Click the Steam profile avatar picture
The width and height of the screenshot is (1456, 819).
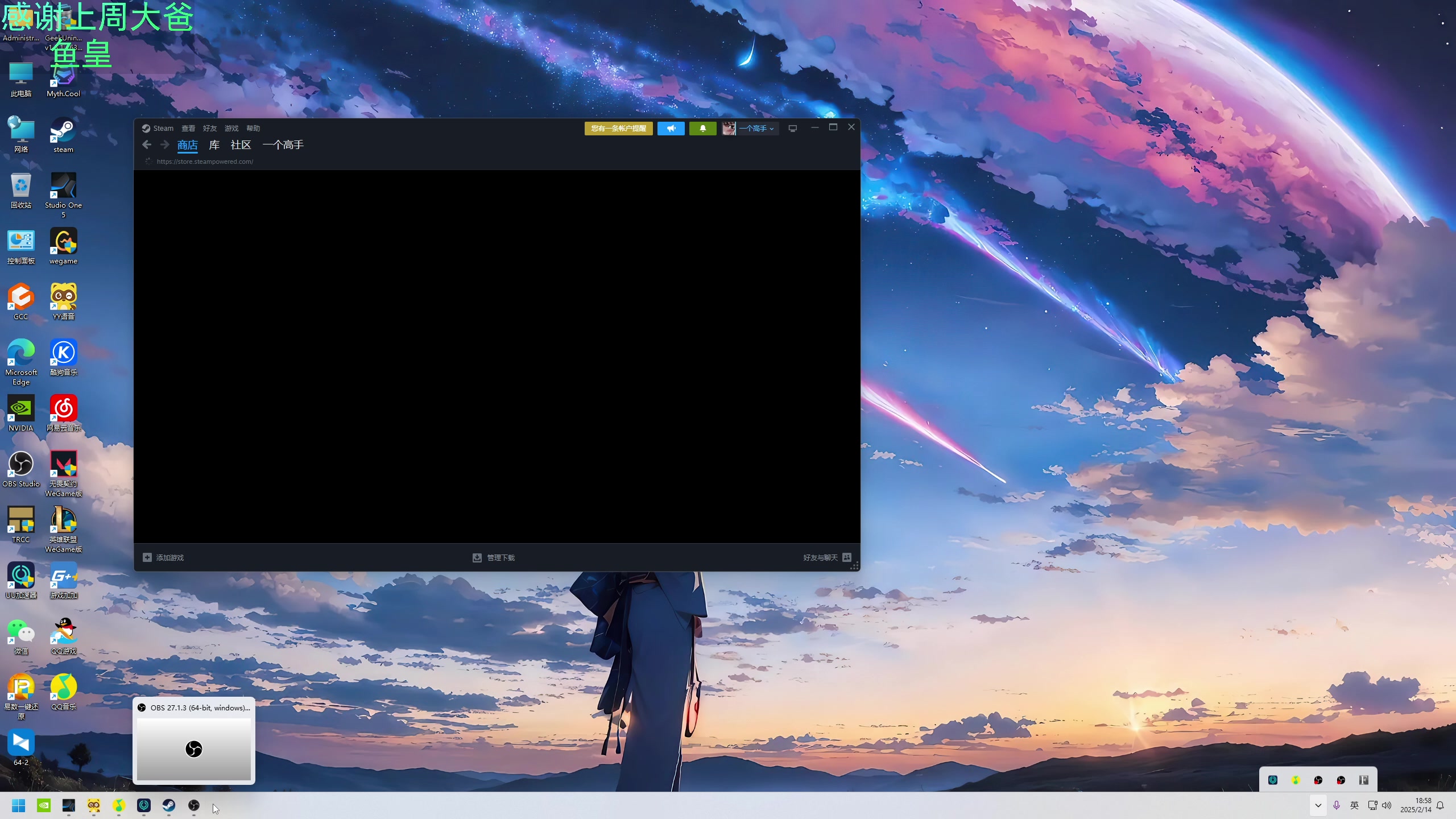pos(729,129)
